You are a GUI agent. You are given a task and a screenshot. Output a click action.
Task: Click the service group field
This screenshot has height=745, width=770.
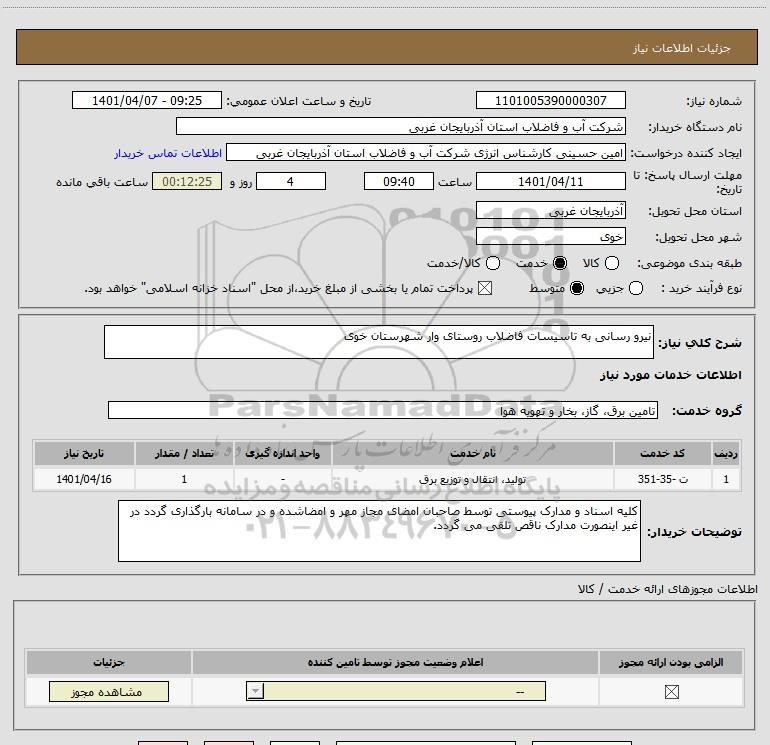[x=383, y=410]
